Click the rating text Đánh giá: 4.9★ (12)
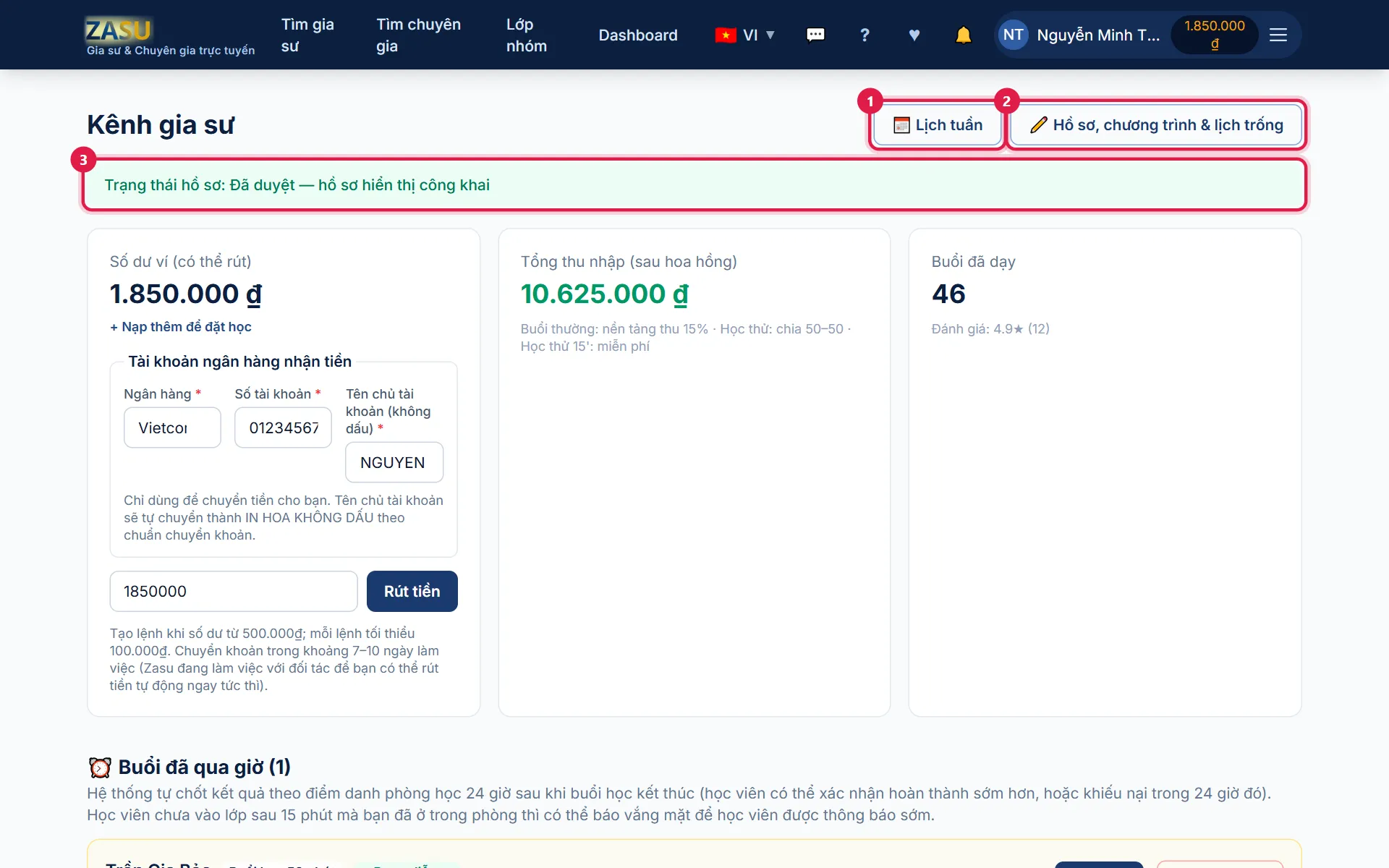The height and width of the screenshot is (868, 1389). [x=990, y=329]
